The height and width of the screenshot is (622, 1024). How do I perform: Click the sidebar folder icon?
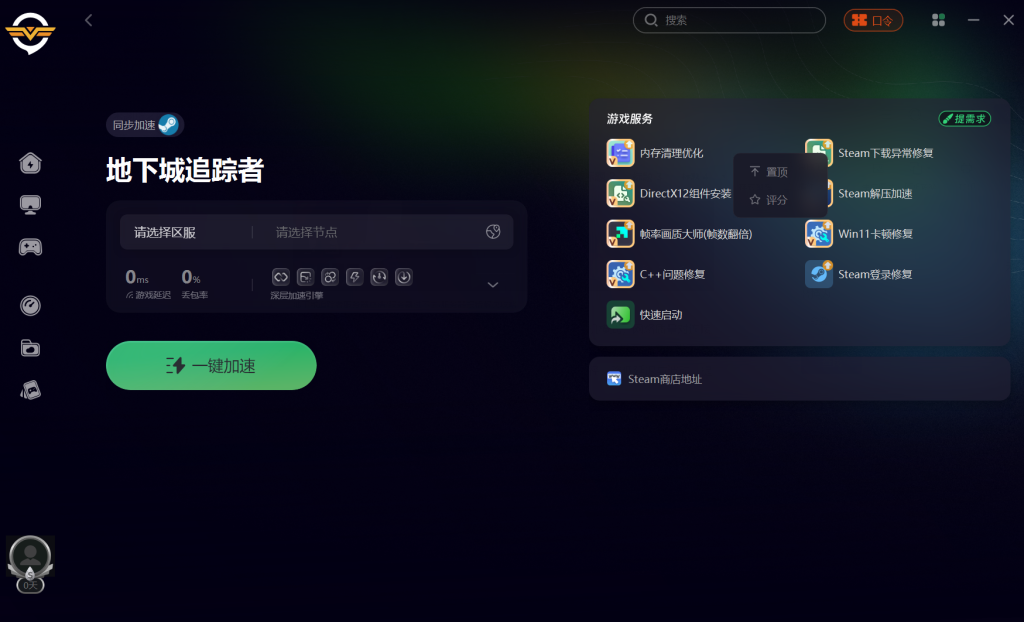(30, 348)
